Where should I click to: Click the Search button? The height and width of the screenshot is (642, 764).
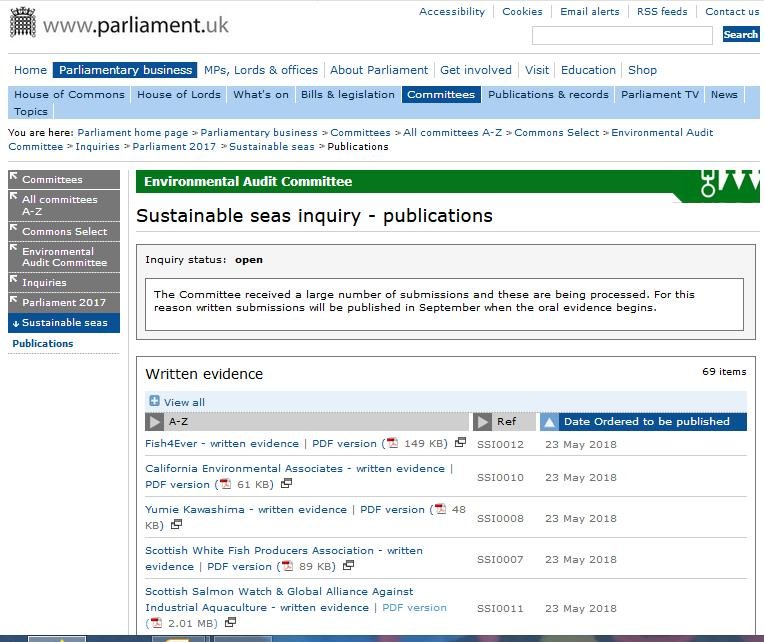coord(741,35)
